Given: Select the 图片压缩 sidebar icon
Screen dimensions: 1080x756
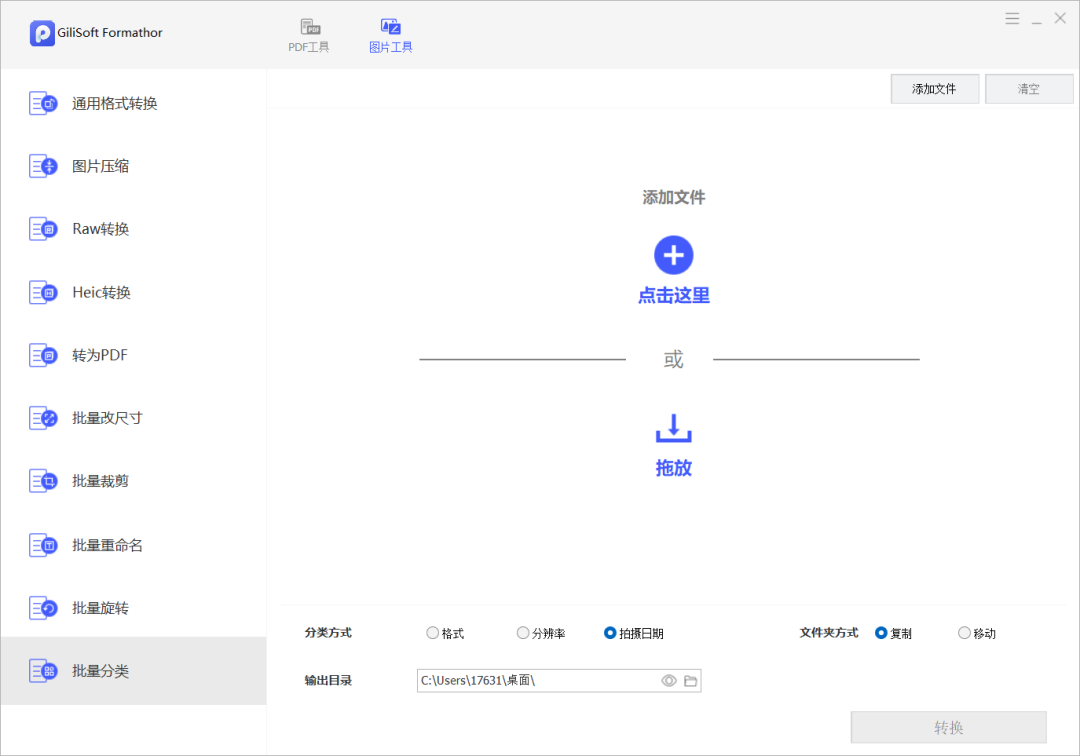Looking at the screenshot, I should pos(43,166).
